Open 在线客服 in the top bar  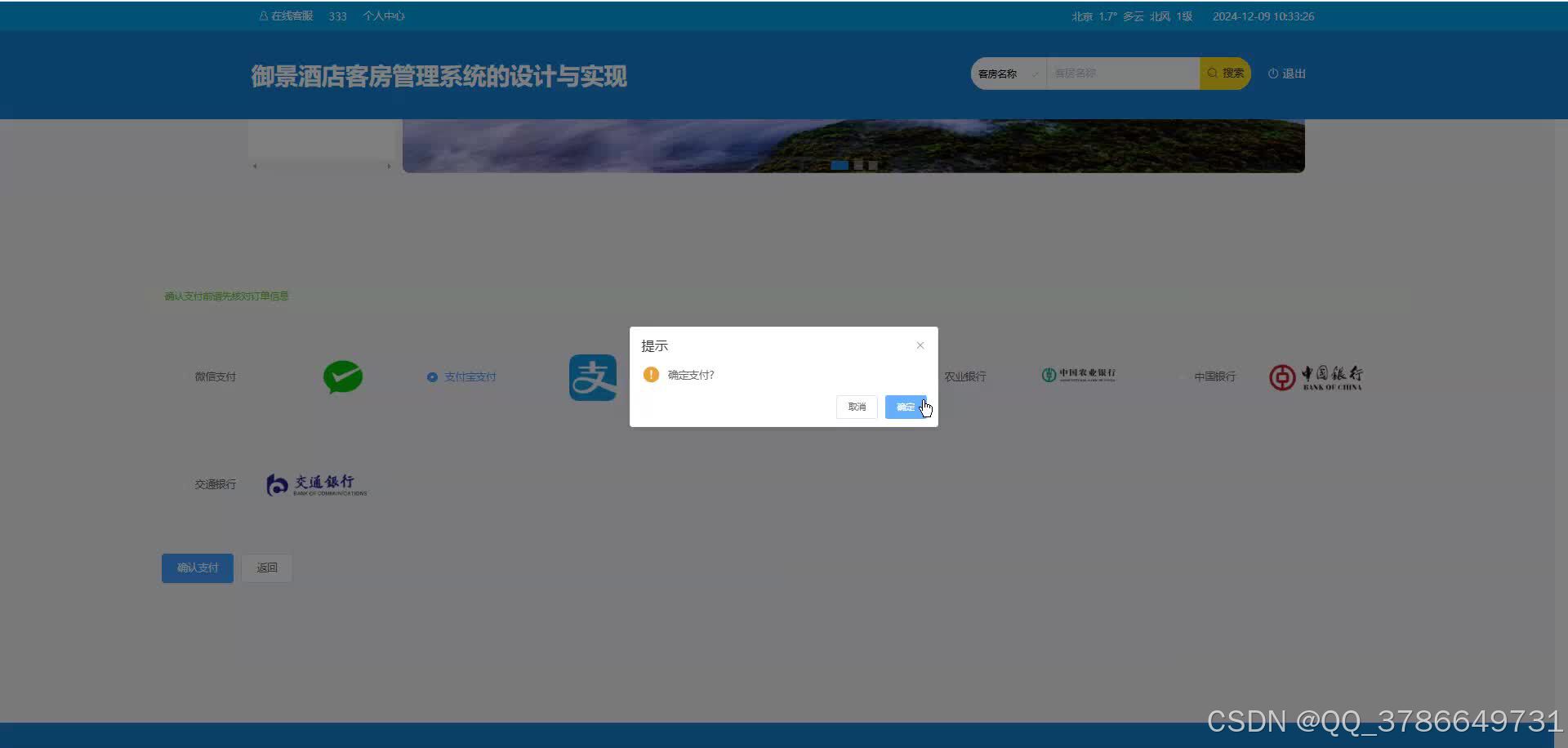287,16
